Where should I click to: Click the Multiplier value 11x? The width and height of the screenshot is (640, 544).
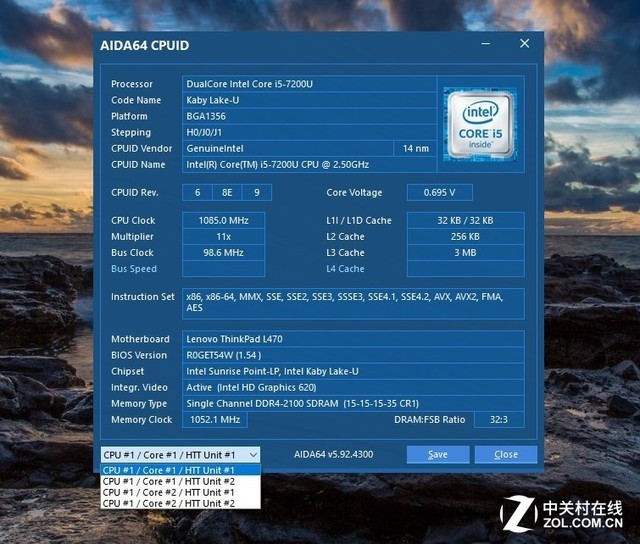[224, 237]
